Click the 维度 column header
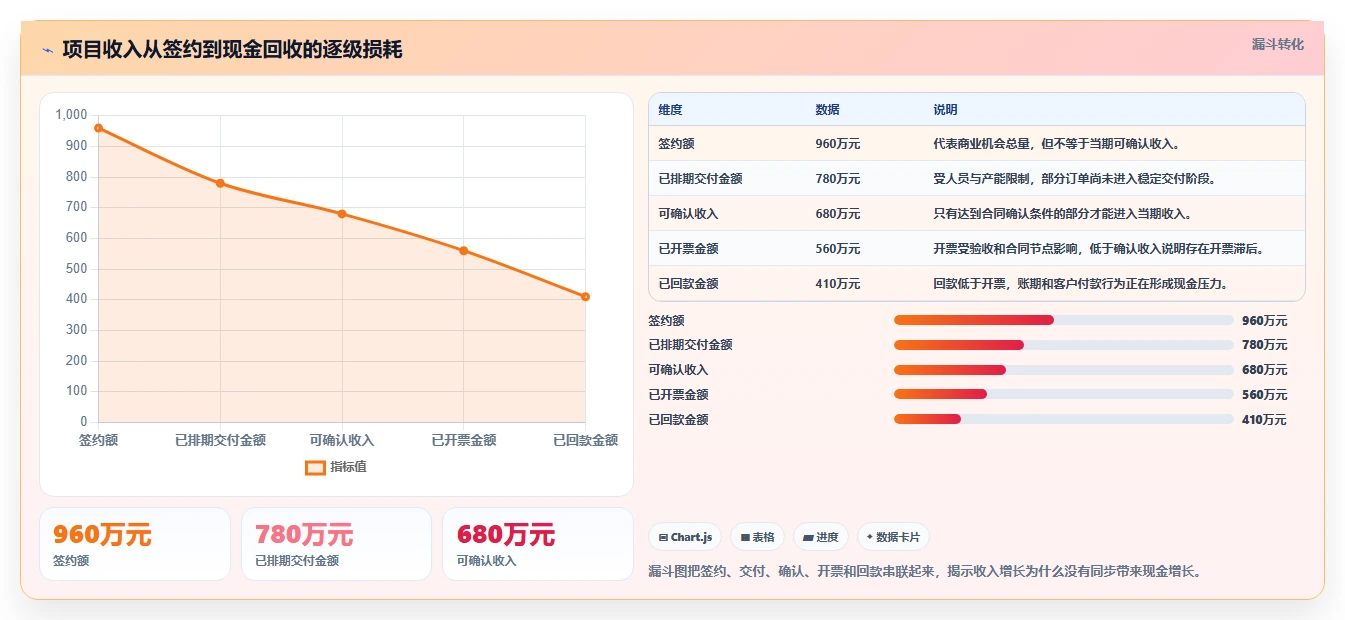The width and height of the screenshot is (1345, 620). pyautogui.click(x=670, y=110)
